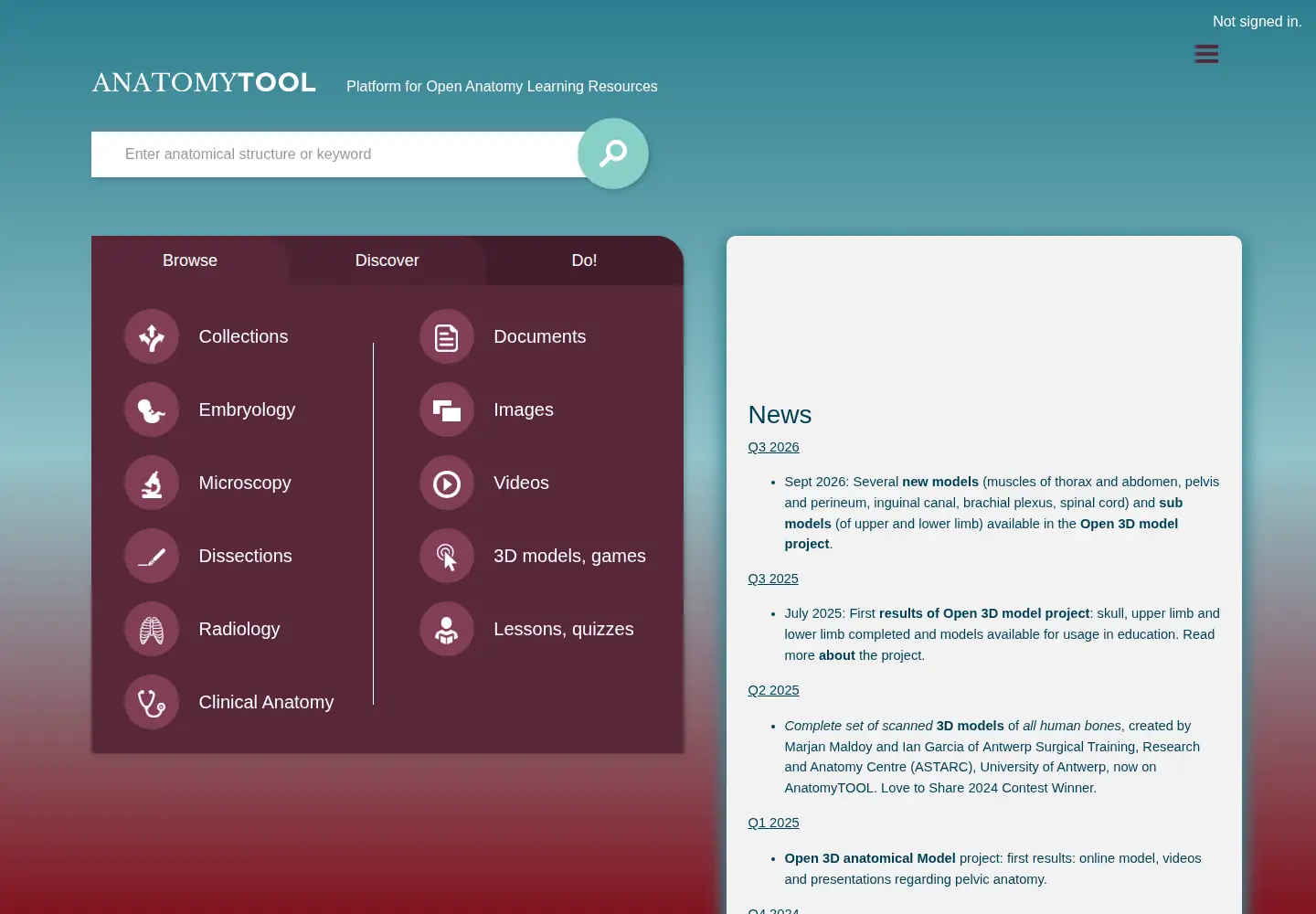Open the Radiology text link
Image resolution: width=1316 pixels, height=914 pixels.
pyautogui.click(x=239, y=629)
